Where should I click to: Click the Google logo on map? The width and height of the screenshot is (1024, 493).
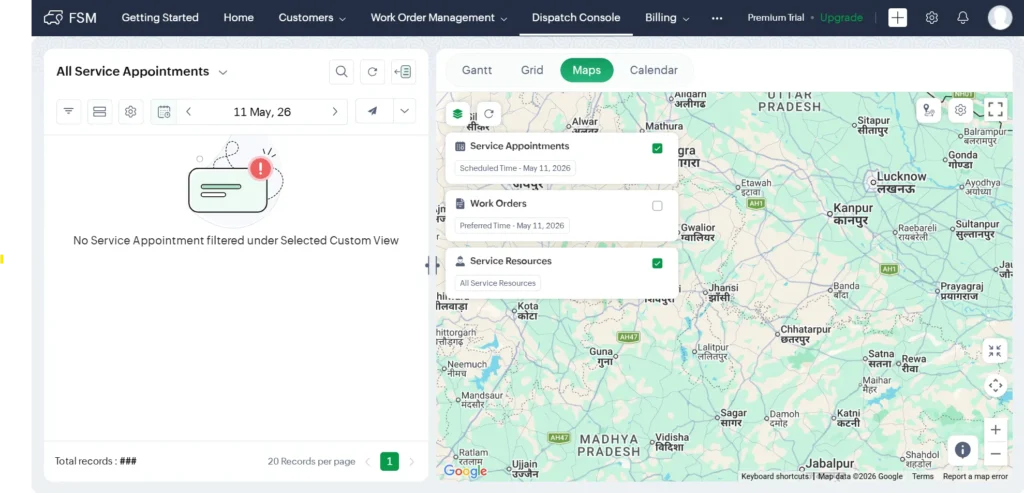pos(465,471)
